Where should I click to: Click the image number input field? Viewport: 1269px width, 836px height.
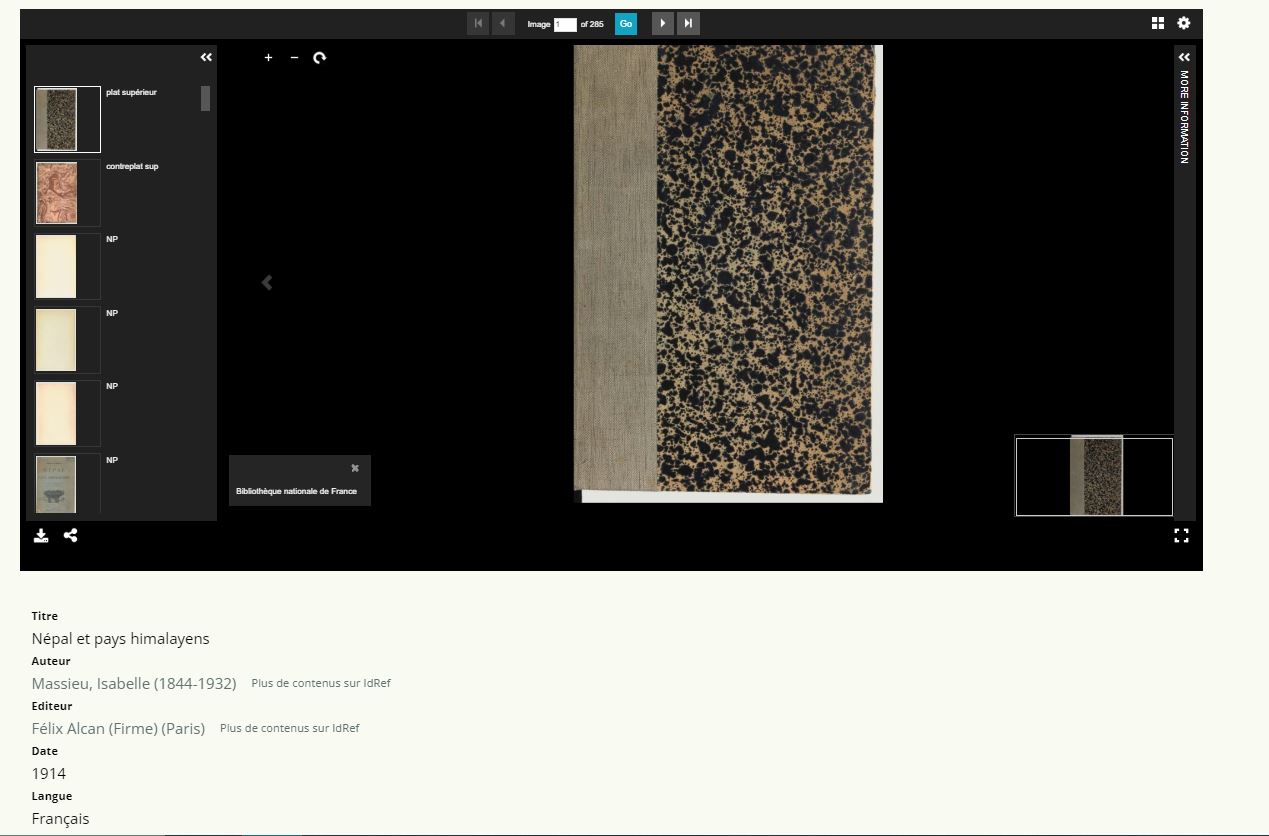pyautogui.click(x=565, y=24)
